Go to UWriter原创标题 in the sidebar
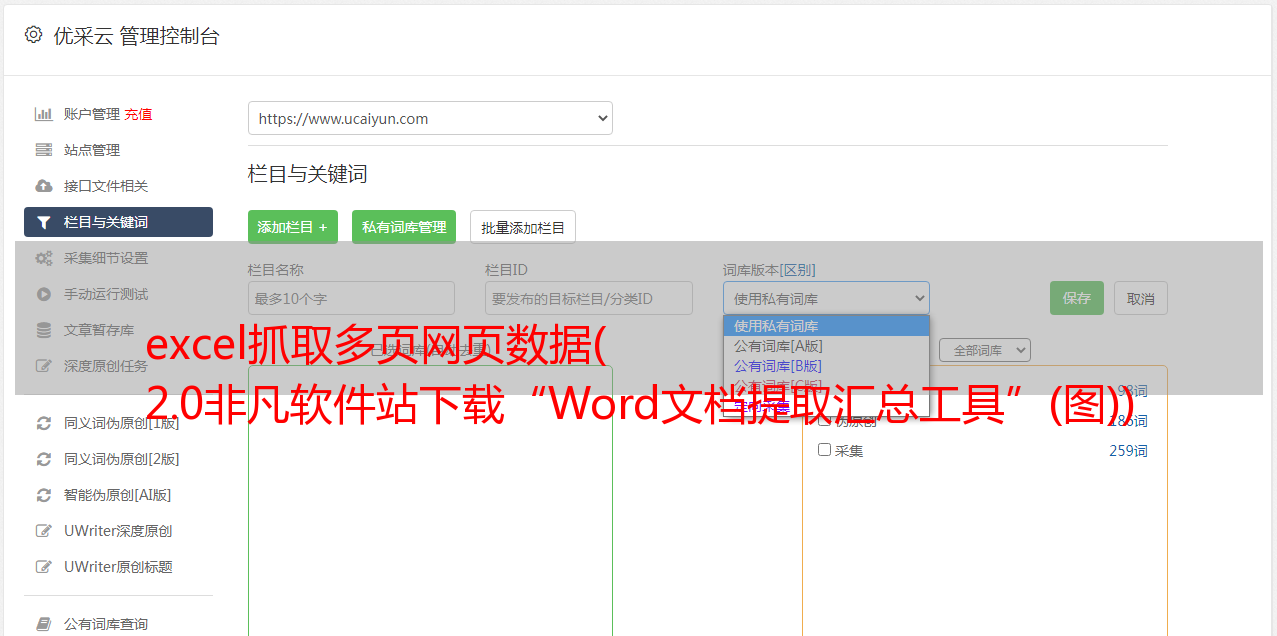 tap(118, 567)
